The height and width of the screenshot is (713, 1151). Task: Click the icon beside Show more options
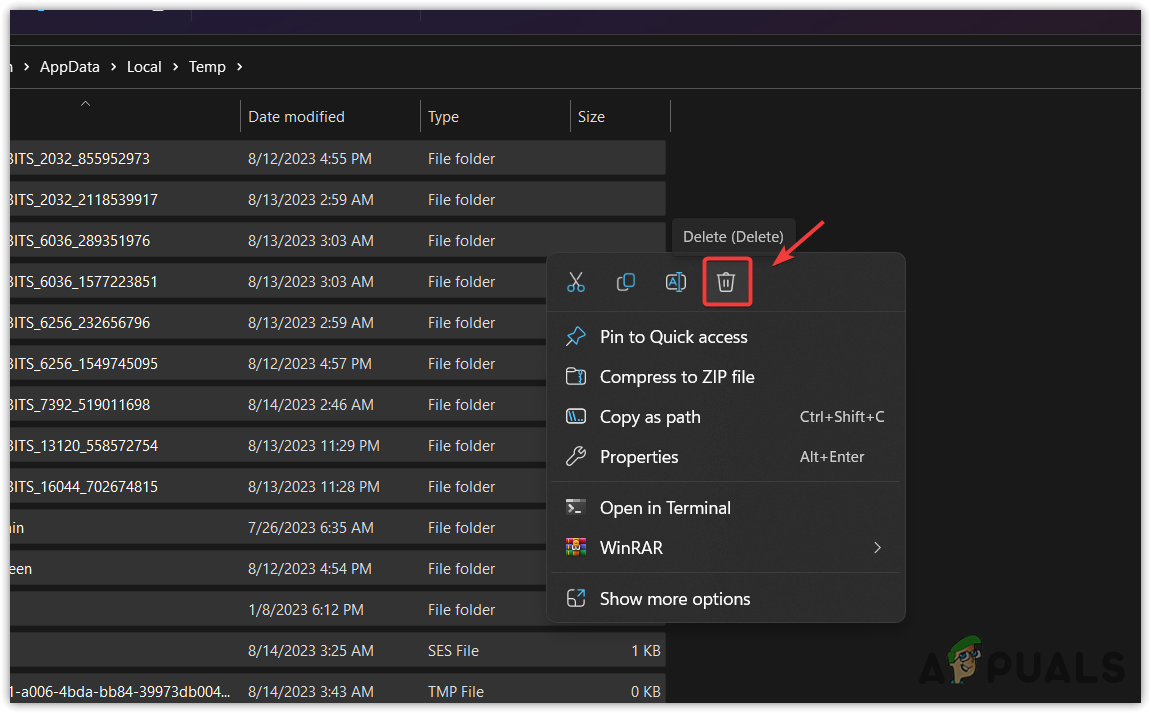point(576,598)
